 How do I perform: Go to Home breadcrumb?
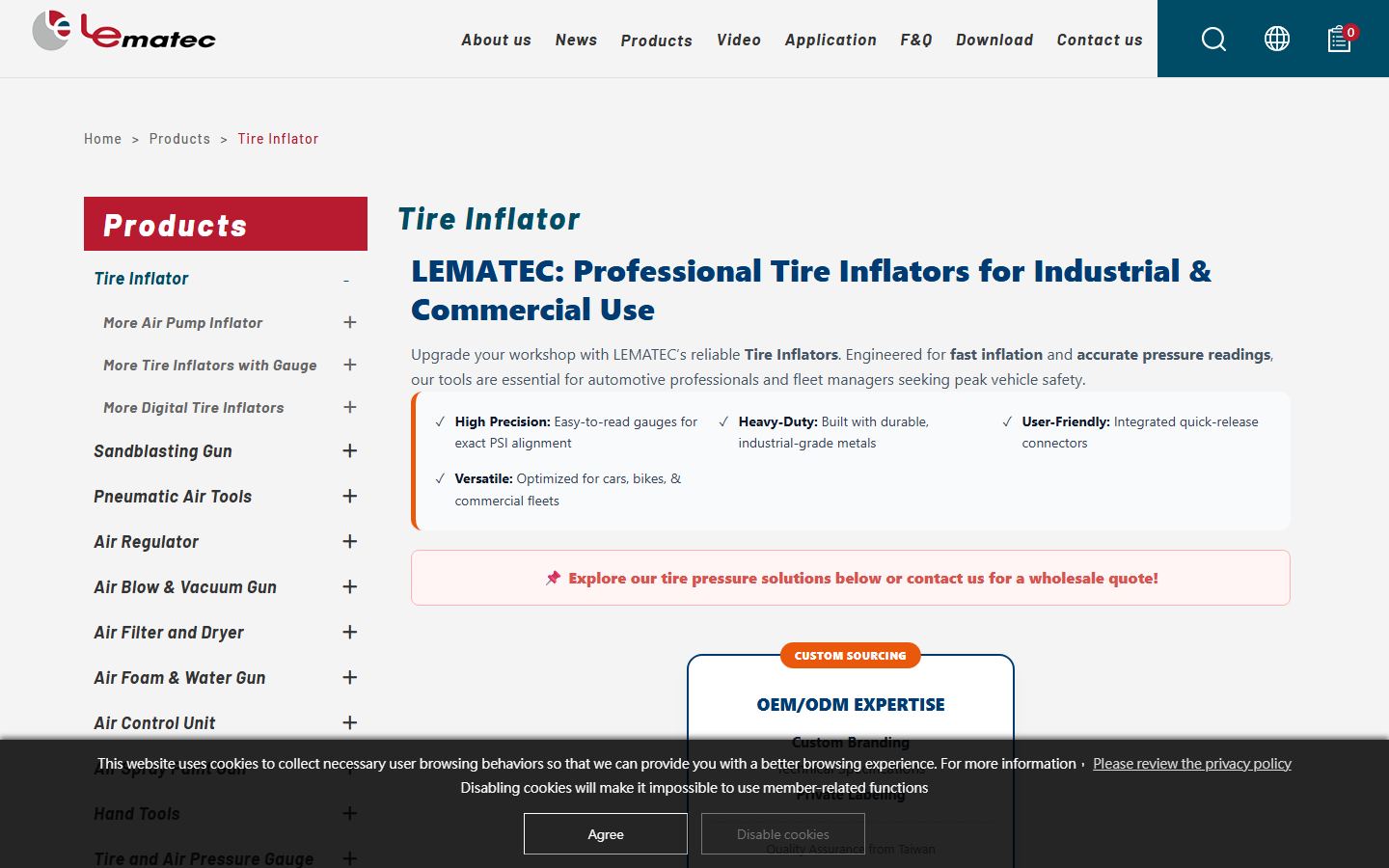pos(102,139)
